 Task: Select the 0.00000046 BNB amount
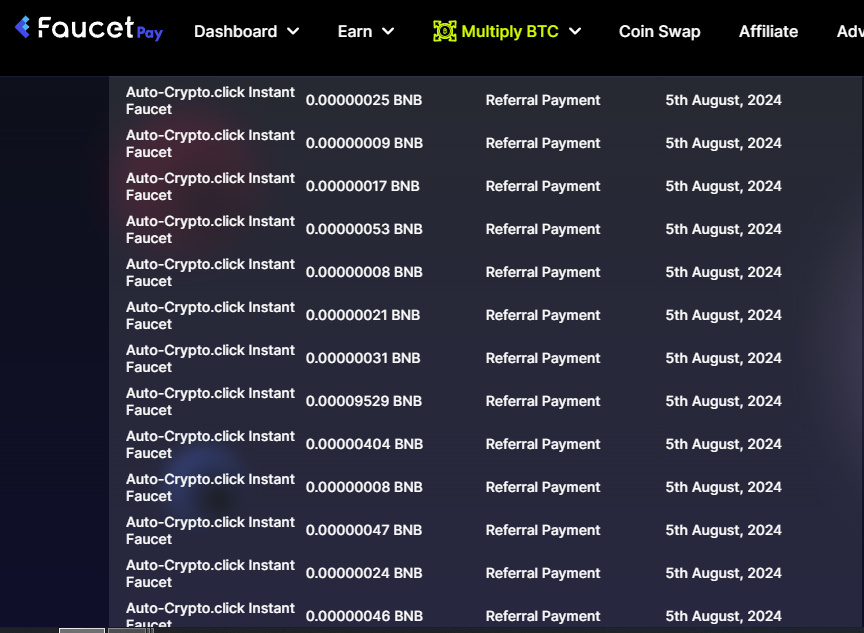pyautogui.click(x=364, y=616)
